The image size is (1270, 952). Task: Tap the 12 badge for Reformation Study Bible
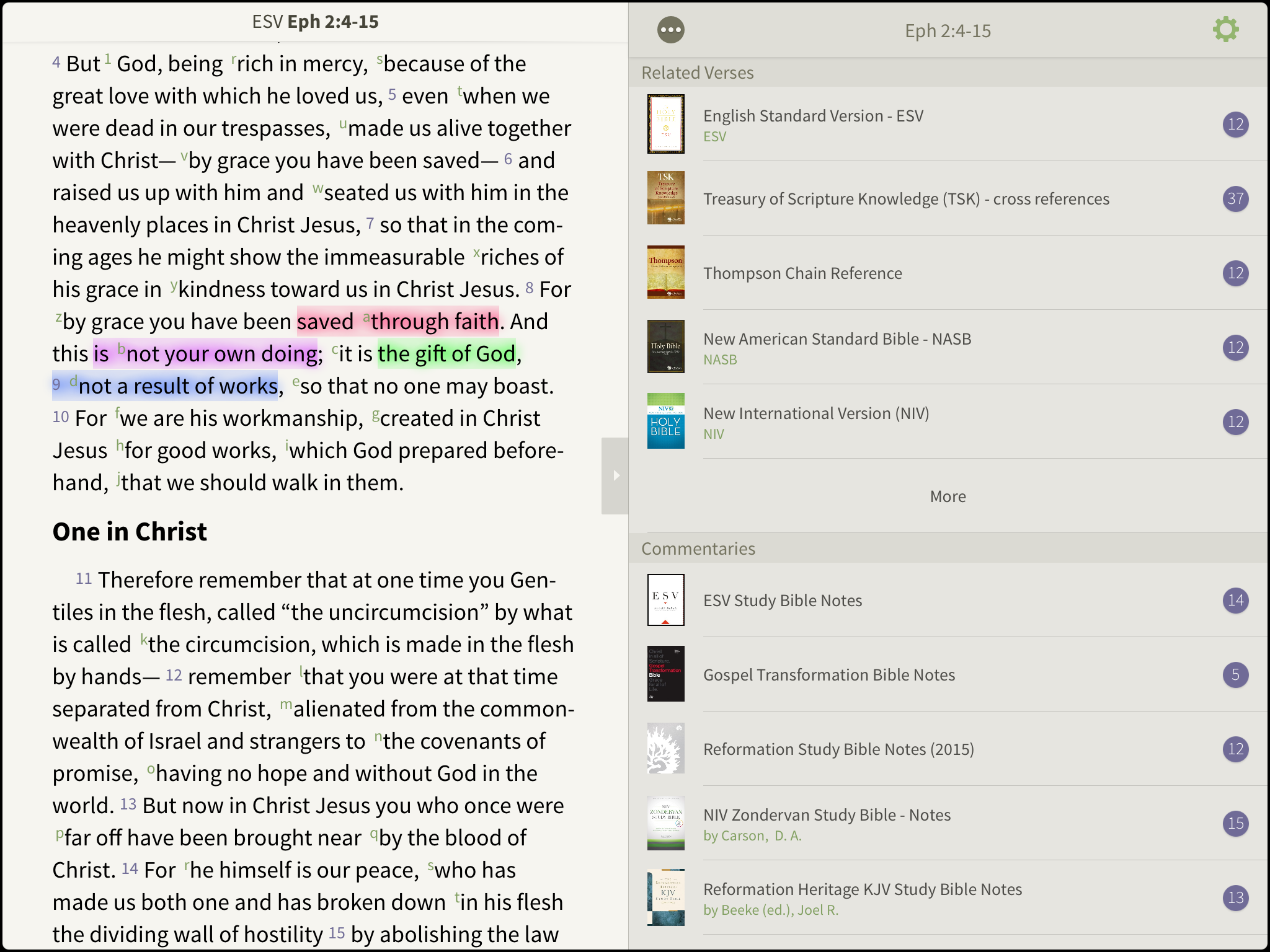coord(1235,749)
